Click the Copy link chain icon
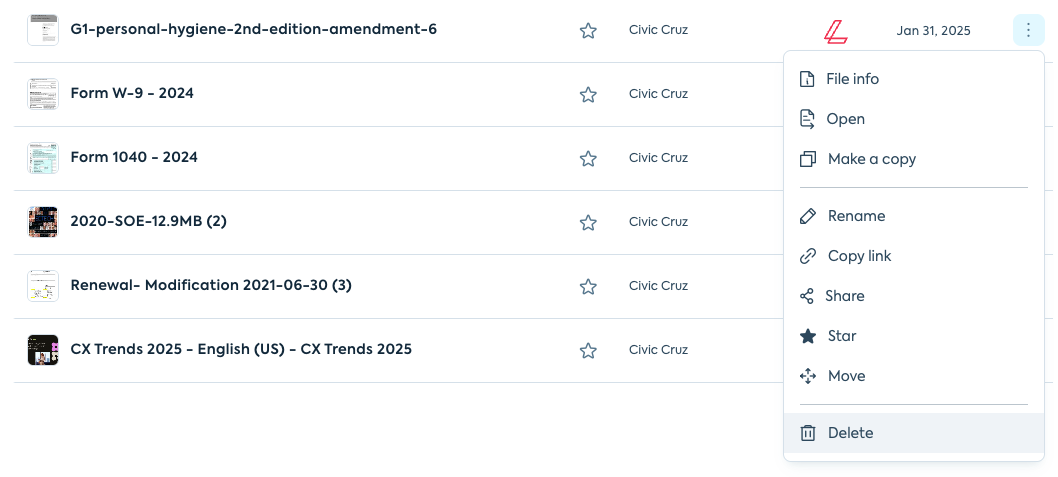The height and width of the screenshot is (477, 1058). point(808,256)
